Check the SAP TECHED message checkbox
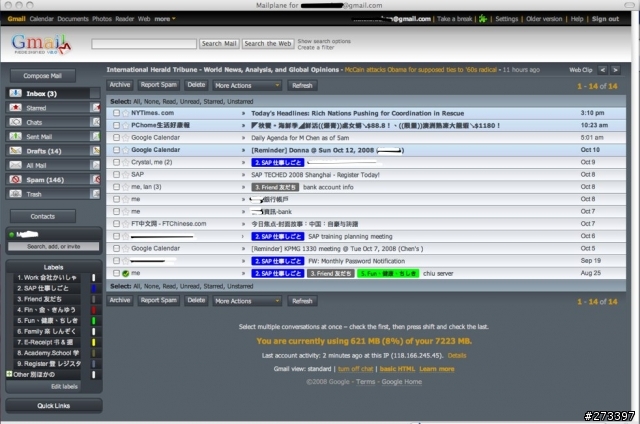This screenshot has width=640, height=424. (x=116, y=175)
